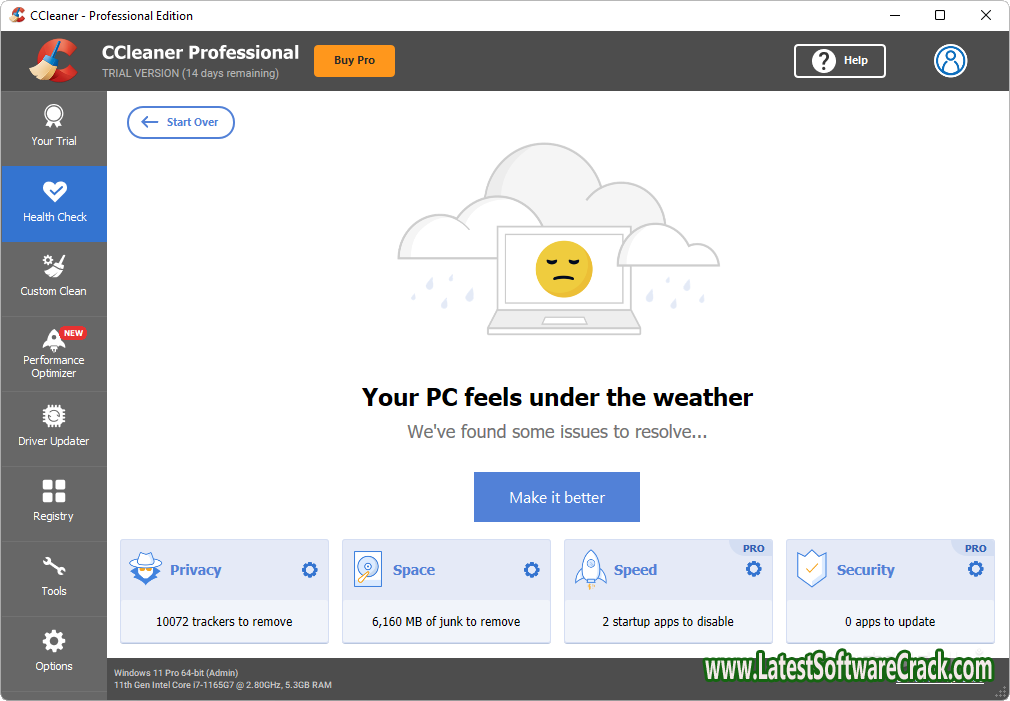The width and height of the screenshot is (1010, 701).
Task: Open Health Check from the sidebar
Action: tap(53, 204)
